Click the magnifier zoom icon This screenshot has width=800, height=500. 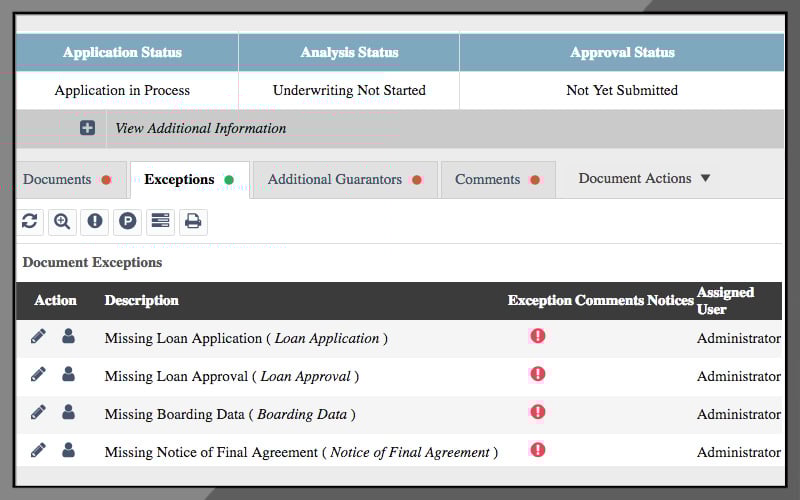click(x=62, y=221)
